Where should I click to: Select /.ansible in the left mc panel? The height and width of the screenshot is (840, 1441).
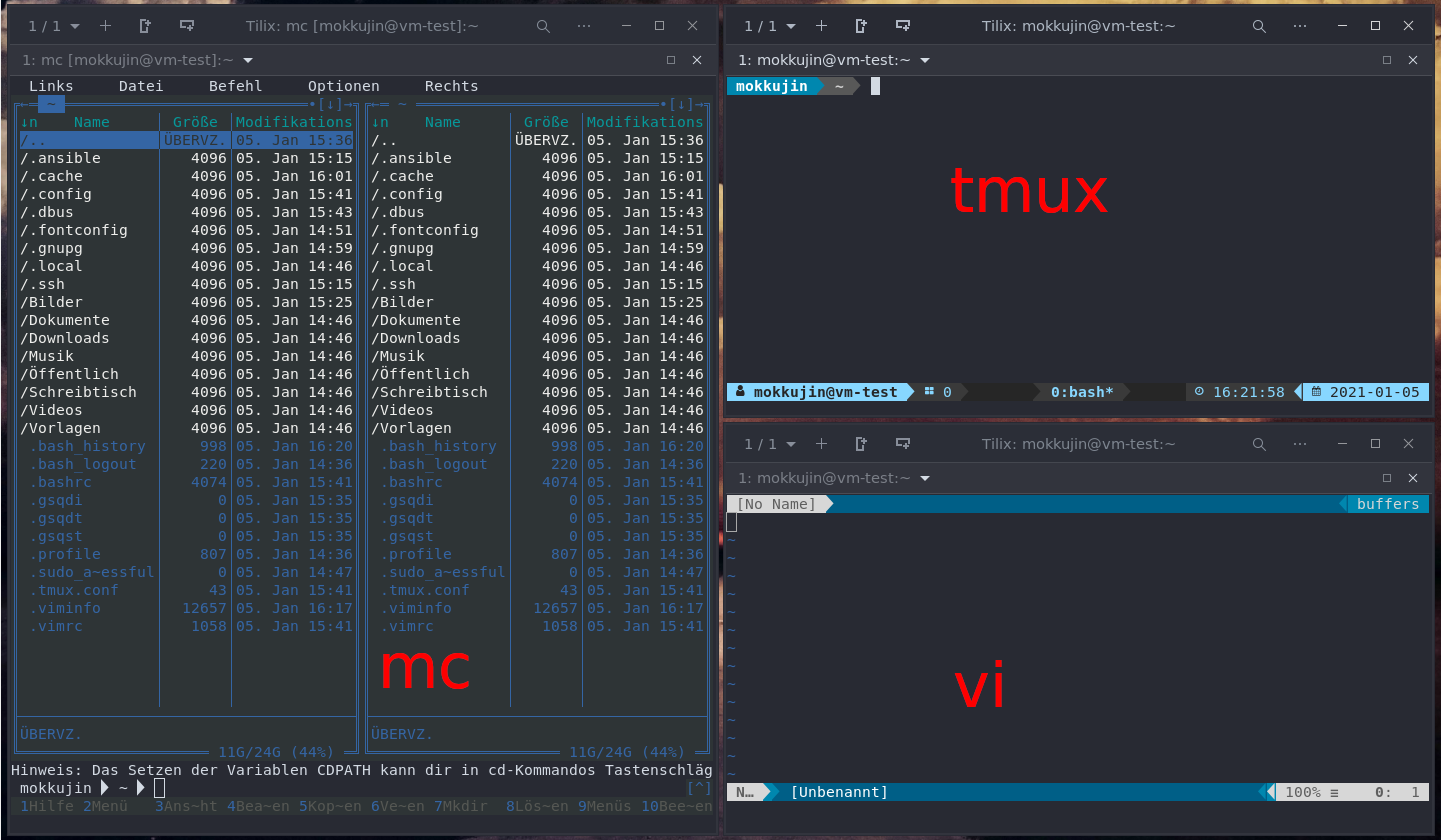[187, 158]
